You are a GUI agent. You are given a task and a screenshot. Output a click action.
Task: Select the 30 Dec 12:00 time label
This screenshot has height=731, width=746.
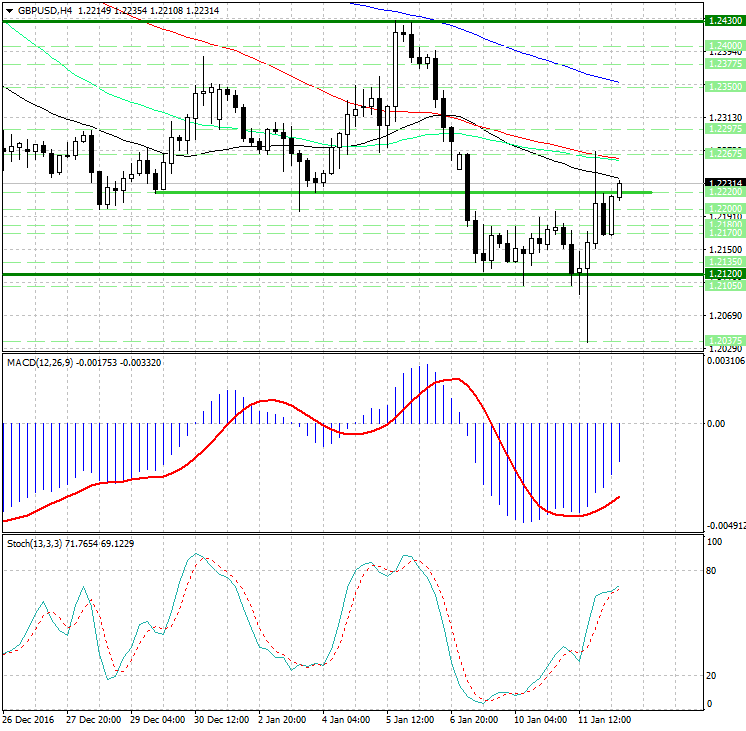223,719
